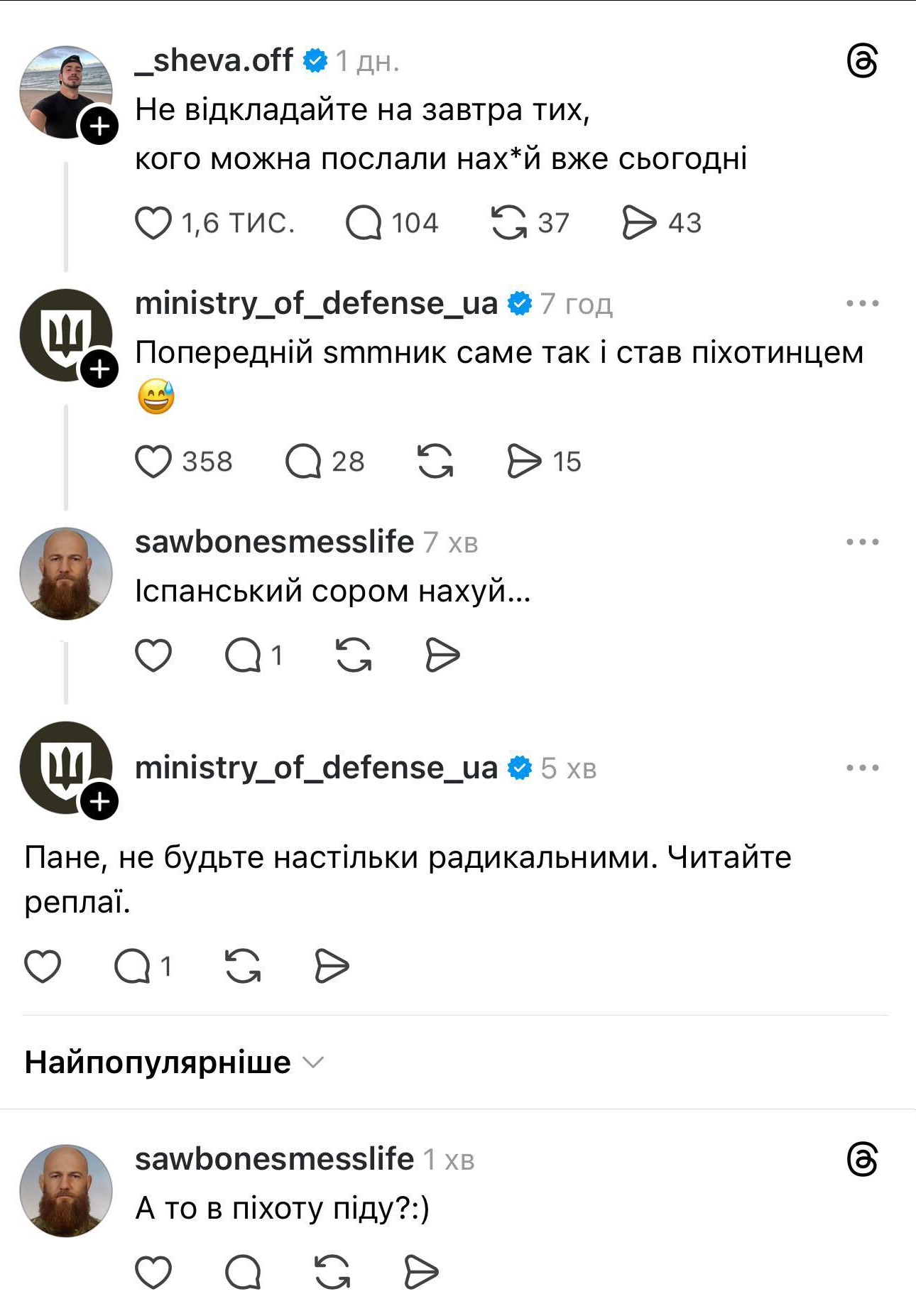This screenshot has height=1316, width=916.
Task: Open _sheva.off profile username link
Action: point(214,61)
